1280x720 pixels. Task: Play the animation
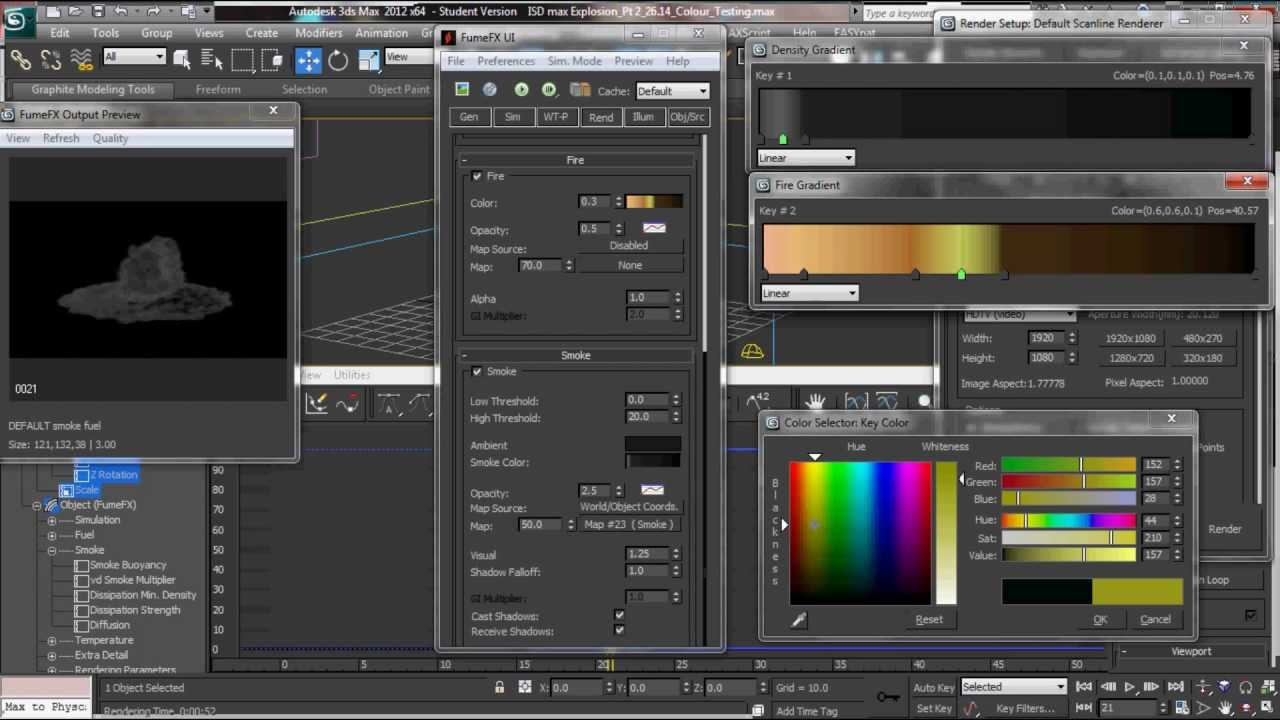coord(1130,687)
